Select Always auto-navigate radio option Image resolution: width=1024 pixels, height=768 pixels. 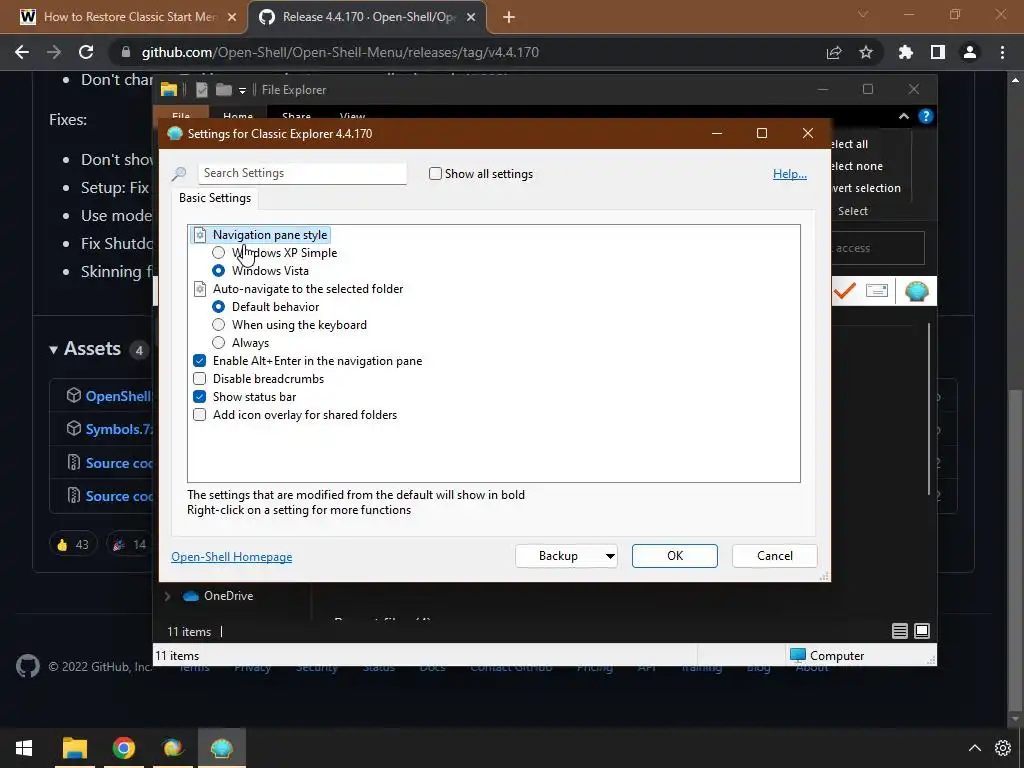click(x=219, y=343)
